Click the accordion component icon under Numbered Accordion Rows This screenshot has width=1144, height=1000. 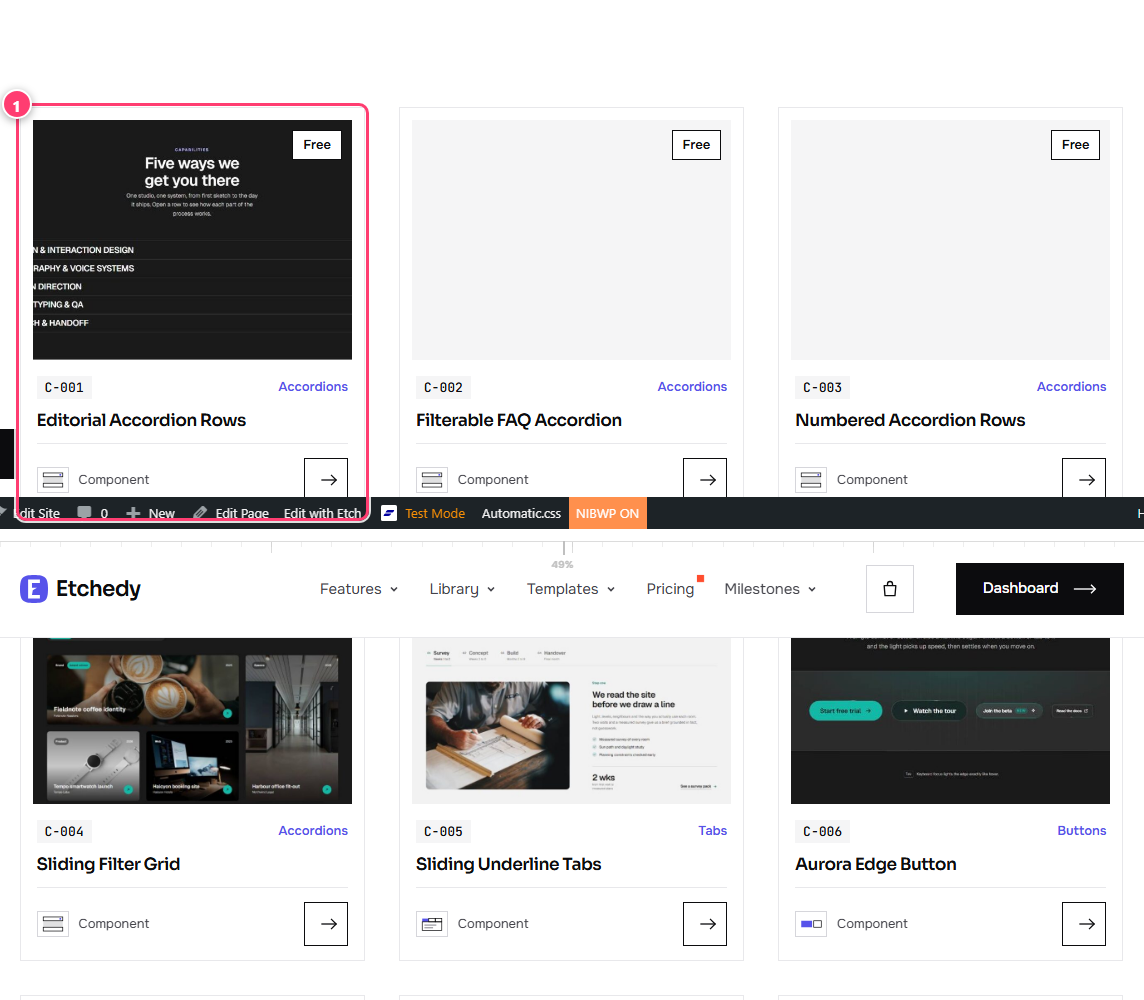(811, 480)
